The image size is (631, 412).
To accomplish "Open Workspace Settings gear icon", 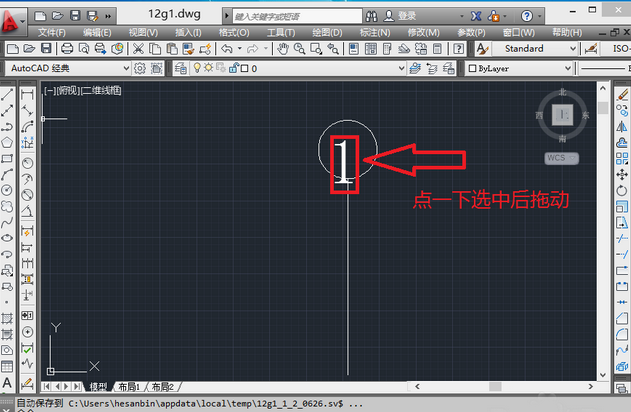I will point(140,68).
